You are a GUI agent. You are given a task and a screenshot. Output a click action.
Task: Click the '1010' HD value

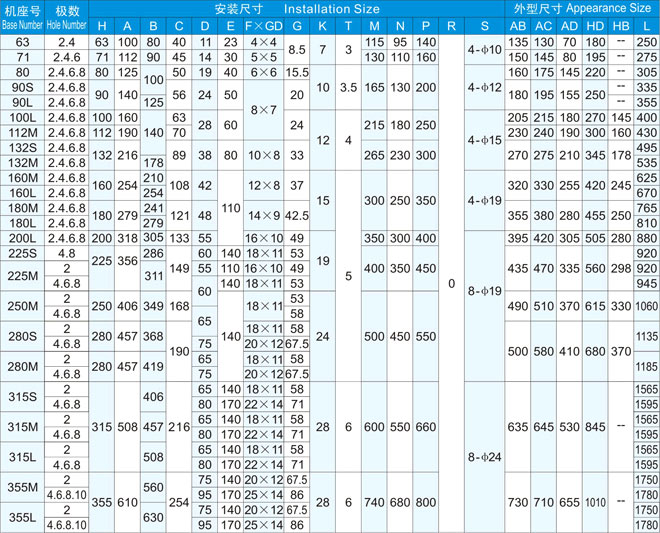click(x=595, y=502)
